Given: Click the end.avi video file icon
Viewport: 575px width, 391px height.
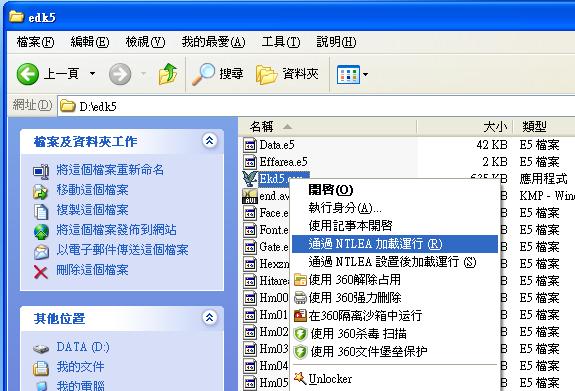Looking at the screenshot, I should tap(250, 196).
